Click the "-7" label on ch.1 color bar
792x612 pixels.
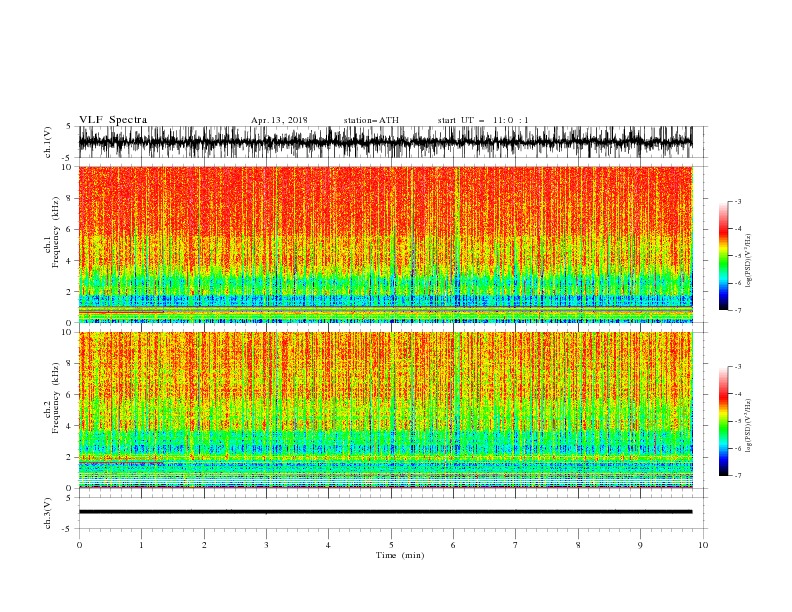point(738,310)
